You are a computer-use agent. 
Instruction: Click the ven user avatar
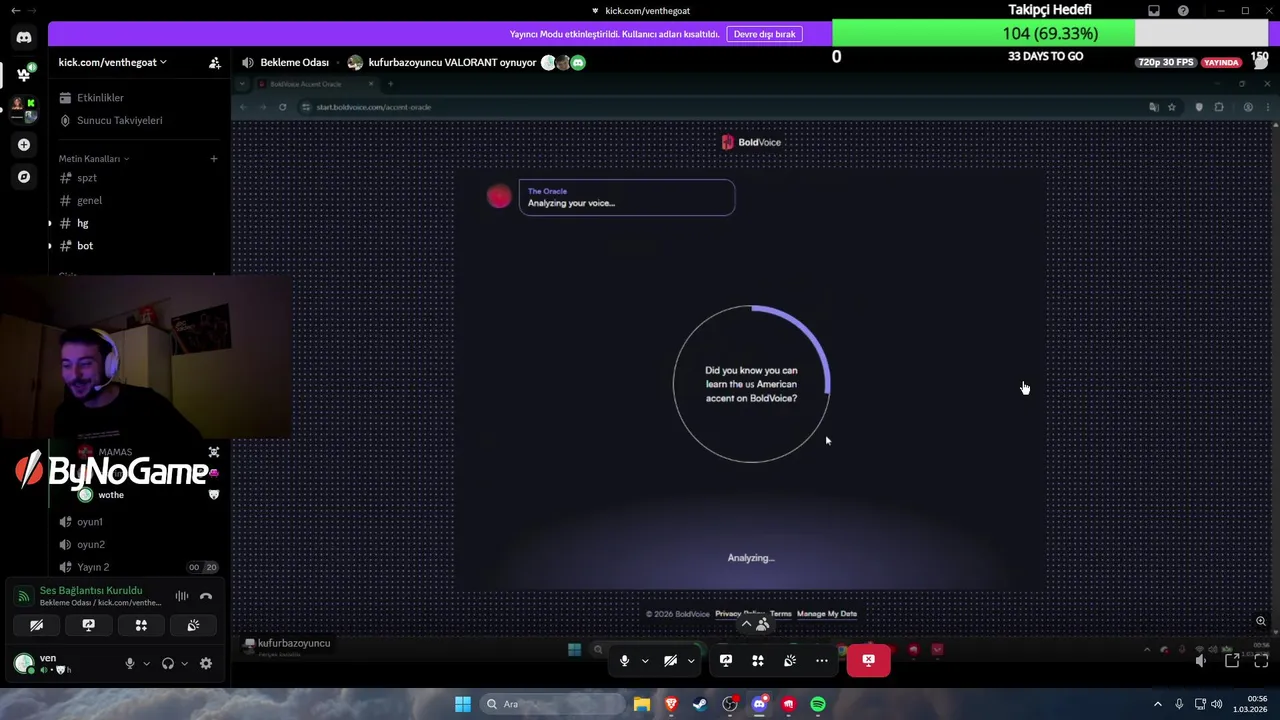[x=23, y=662]
